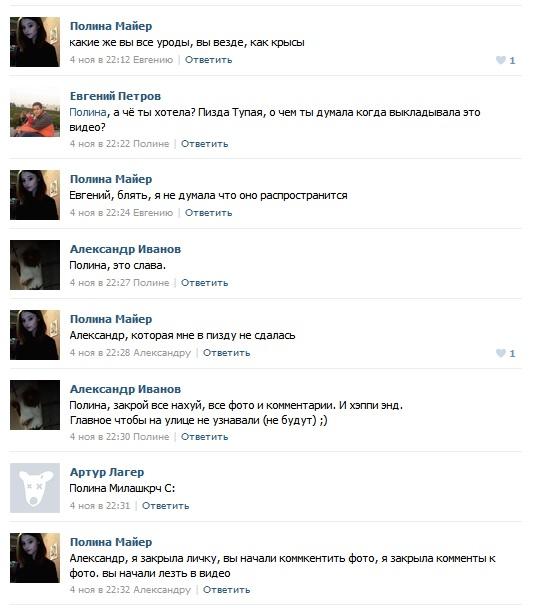Reply to Артур Лагер's comment
Viewport: 551px width, 613px height.
[x=165, y=505]
